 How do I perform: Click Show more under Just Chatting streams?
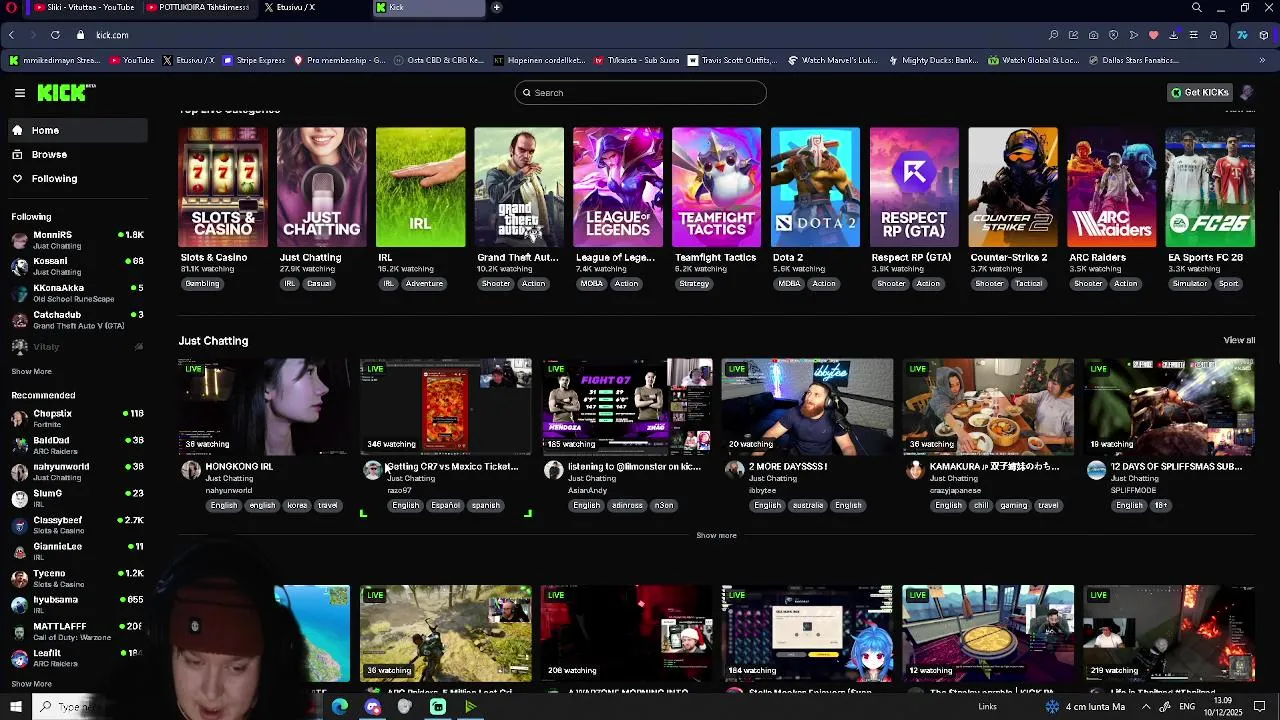pyautogui.click(x=716, y=535)
